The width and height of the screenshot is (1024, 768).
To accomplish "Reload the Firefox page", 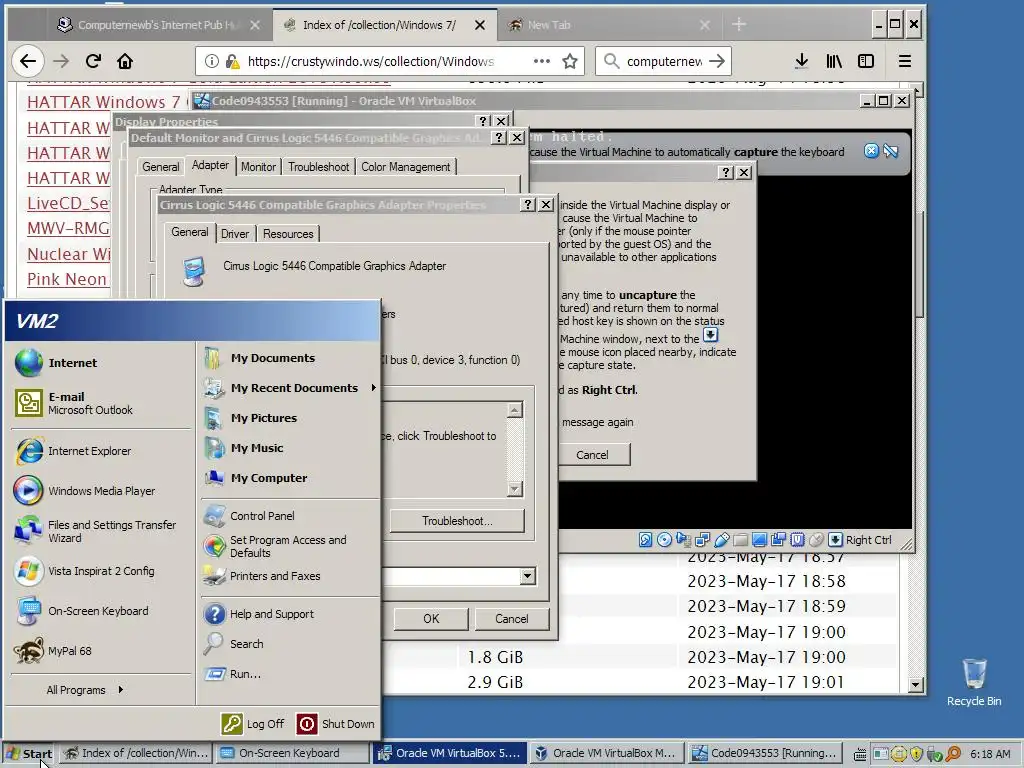I will [x=93, y=61].
